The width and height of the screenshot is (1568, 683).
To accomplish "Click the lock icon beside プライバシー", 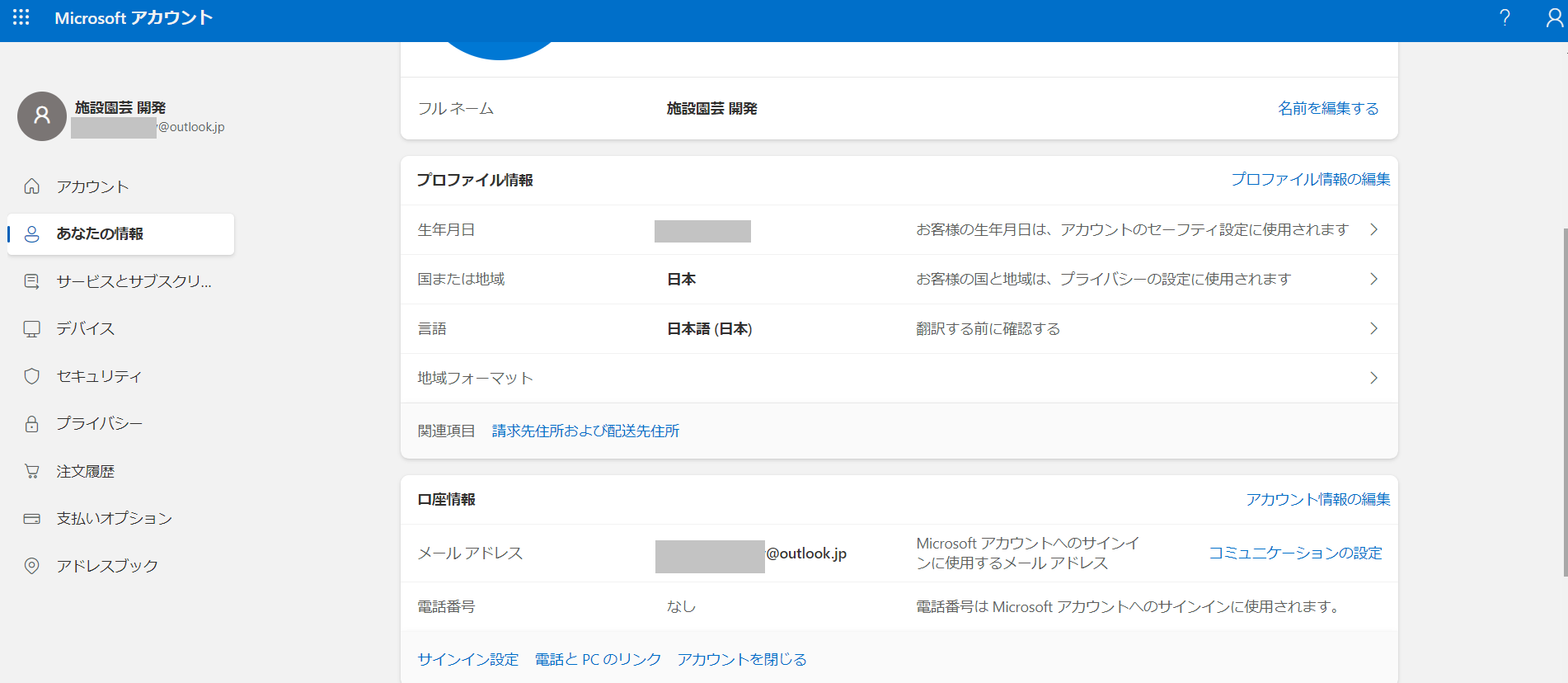I will pos(31,424).
